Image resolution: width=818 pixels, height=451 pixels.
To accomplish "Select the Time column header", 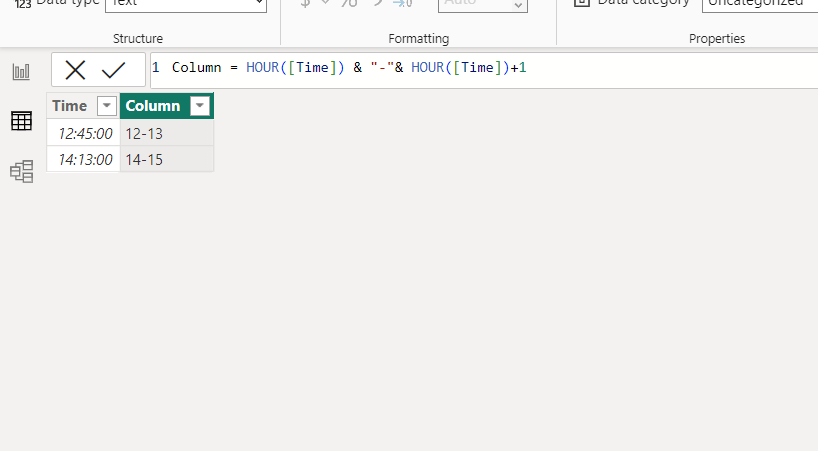I will [x=69, y=106].
